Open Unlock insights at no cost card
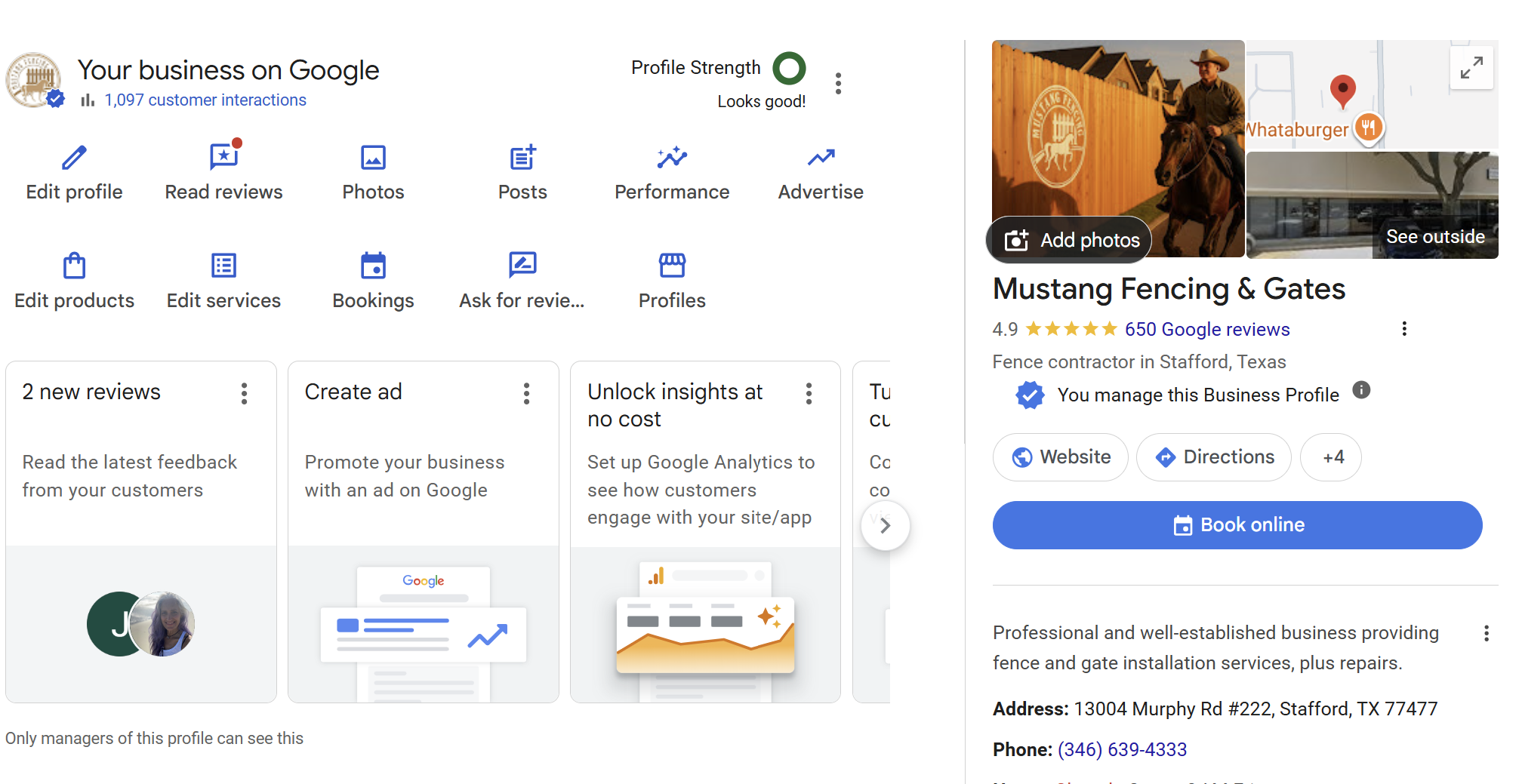The image size is (1522, 784). click(705, 532)
